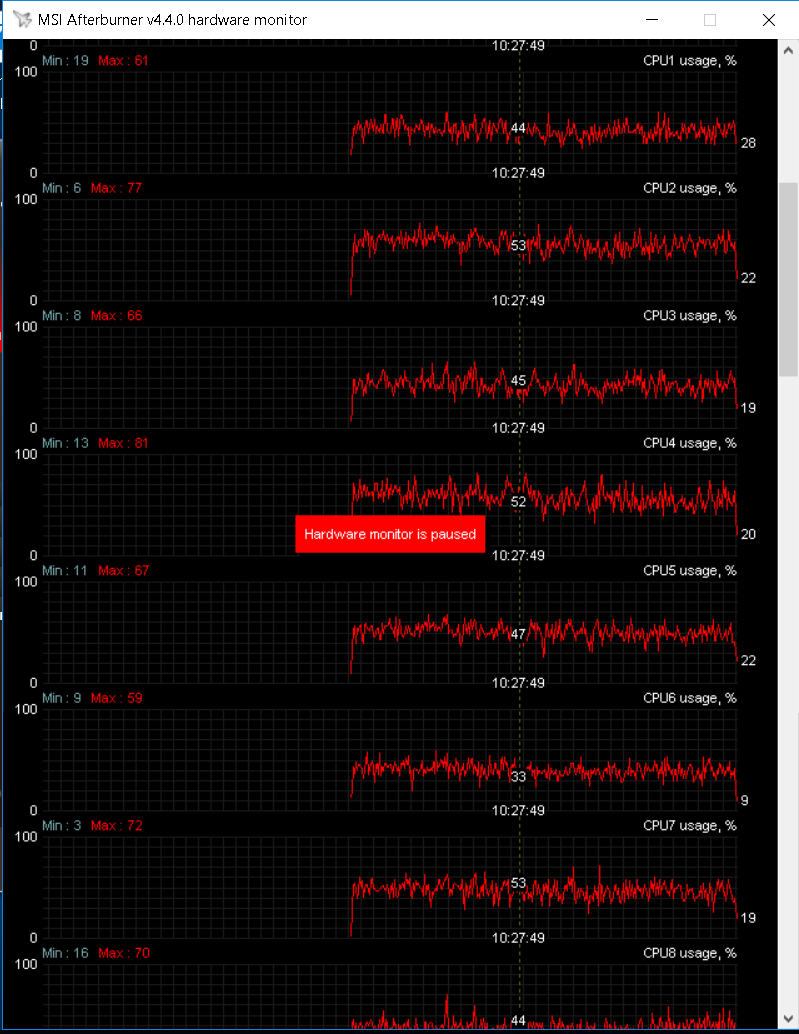
Task: Click the Max : 77 value
Action: tap(116, 188)
